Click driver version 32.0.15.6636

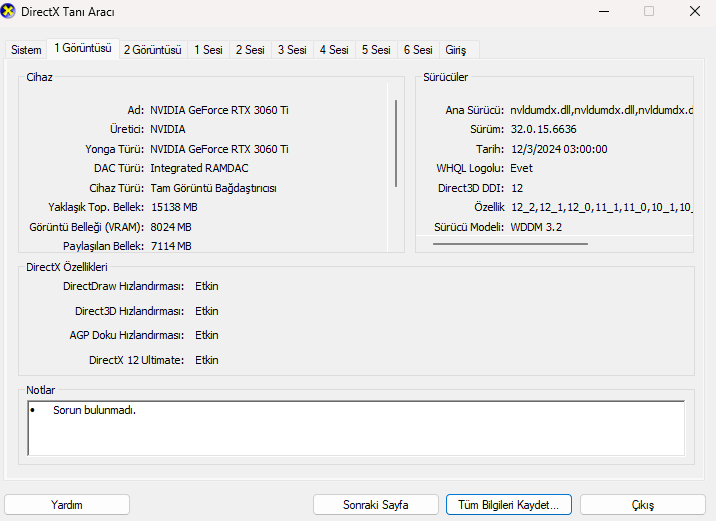pos(543,129)
